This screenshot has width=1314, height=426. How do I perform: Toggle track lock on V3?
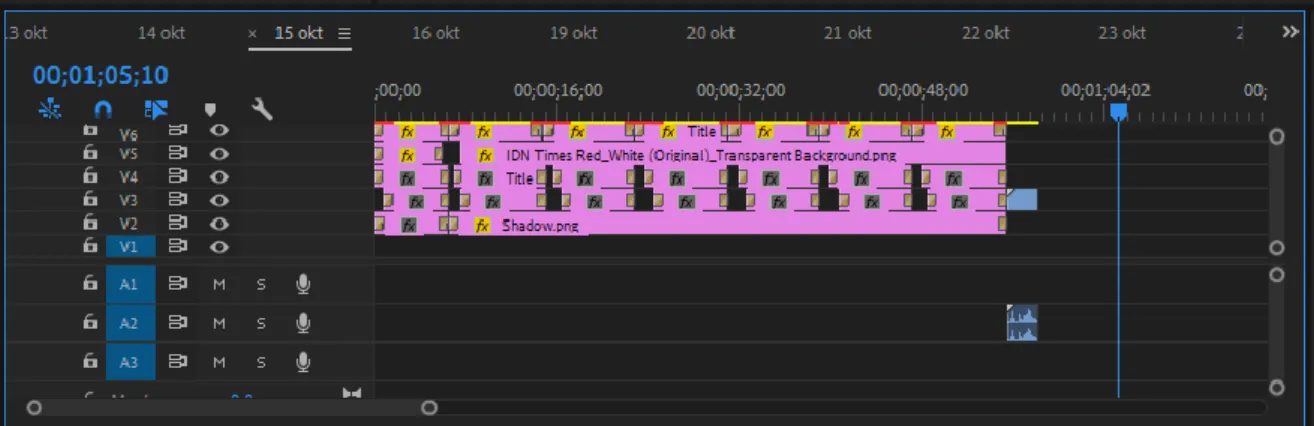(90, 200)
